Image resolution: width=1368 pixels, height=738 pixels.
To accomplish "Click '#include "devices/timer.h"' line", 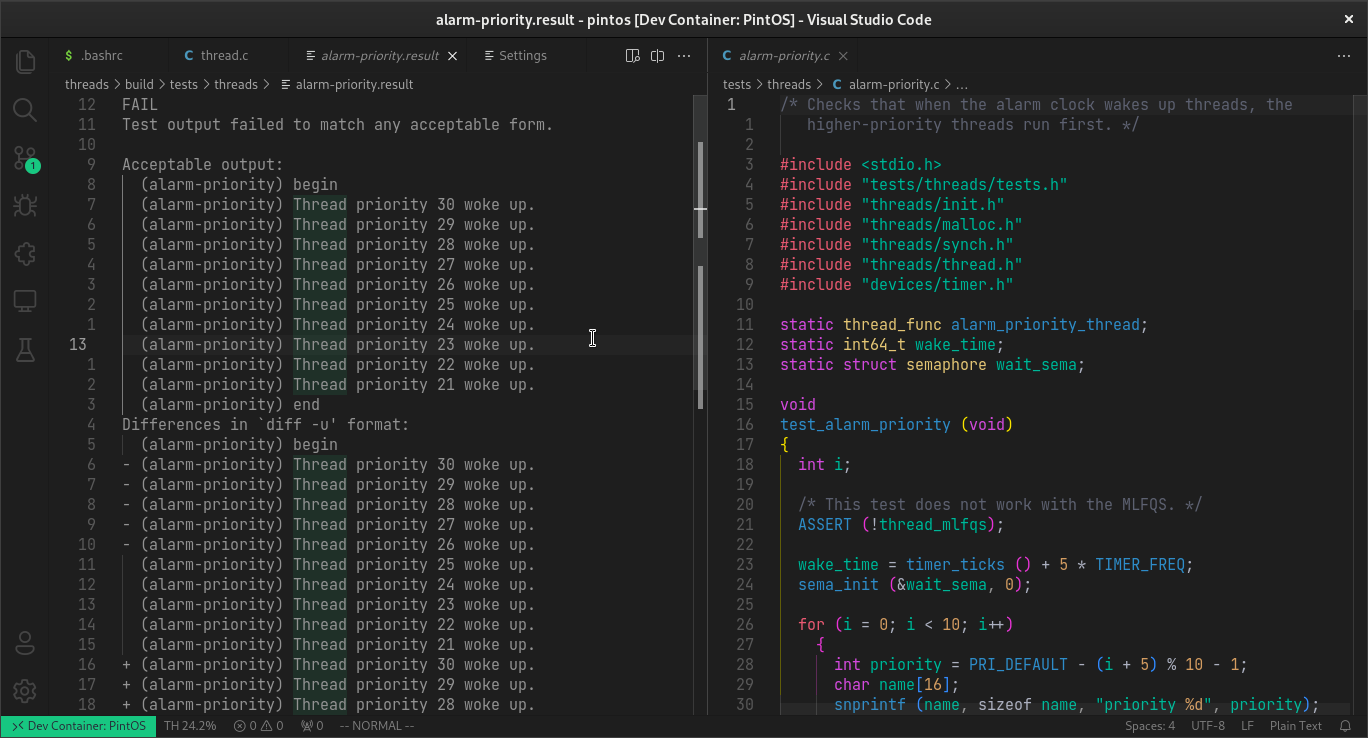I will tap(897, 285).
